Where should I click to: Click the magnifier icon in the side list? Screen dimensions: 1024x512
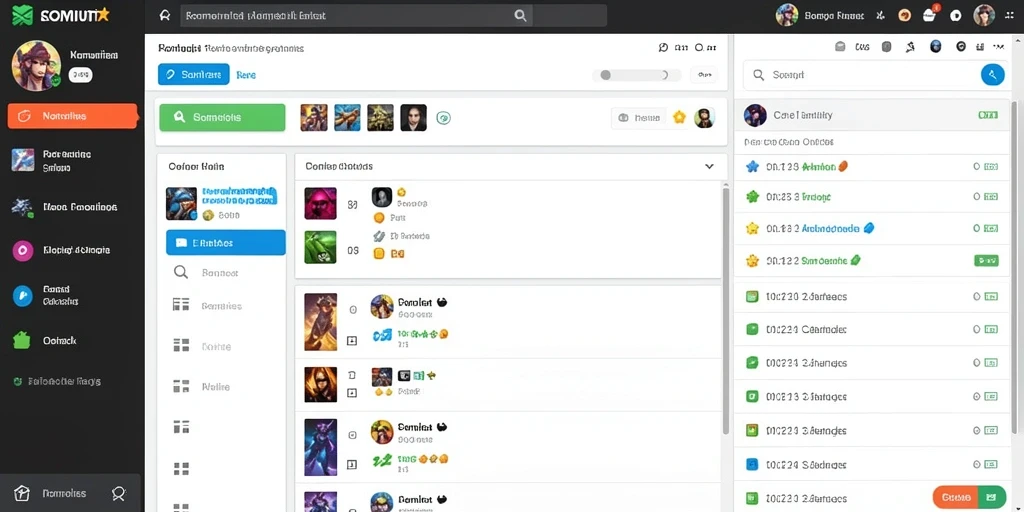pyautogui.click(x=181, y=272)
